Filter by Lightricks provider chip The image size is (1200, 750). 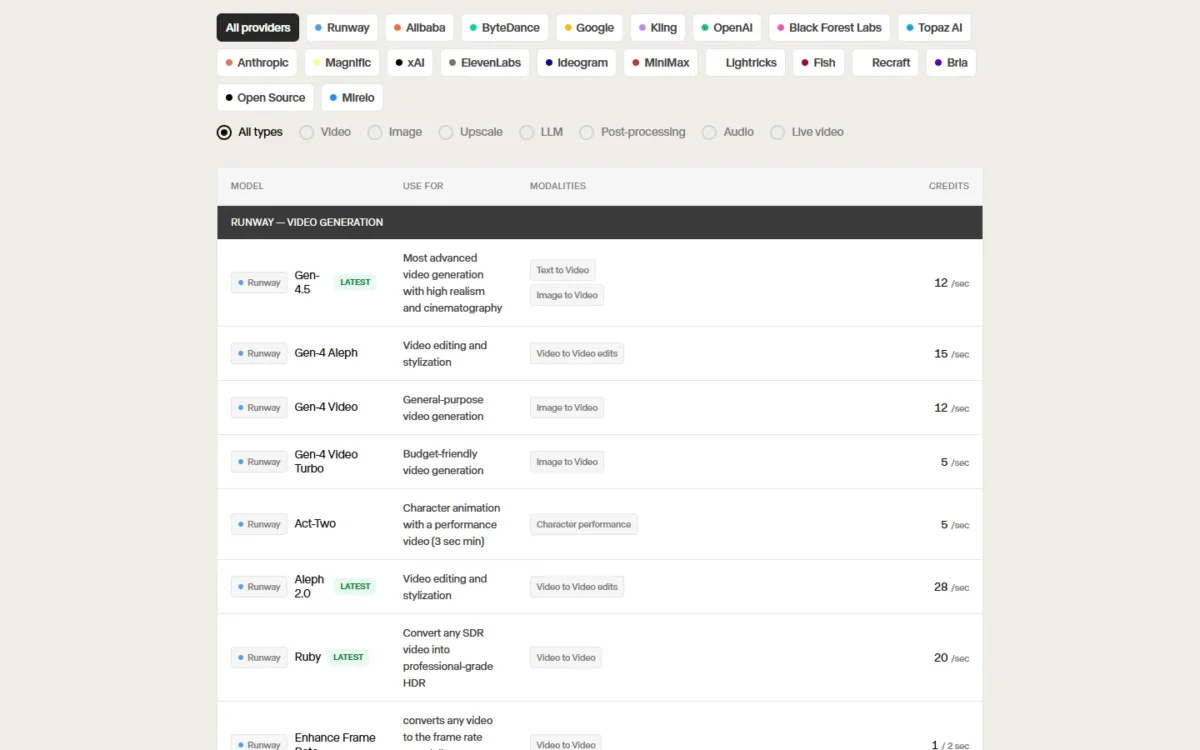746,63
